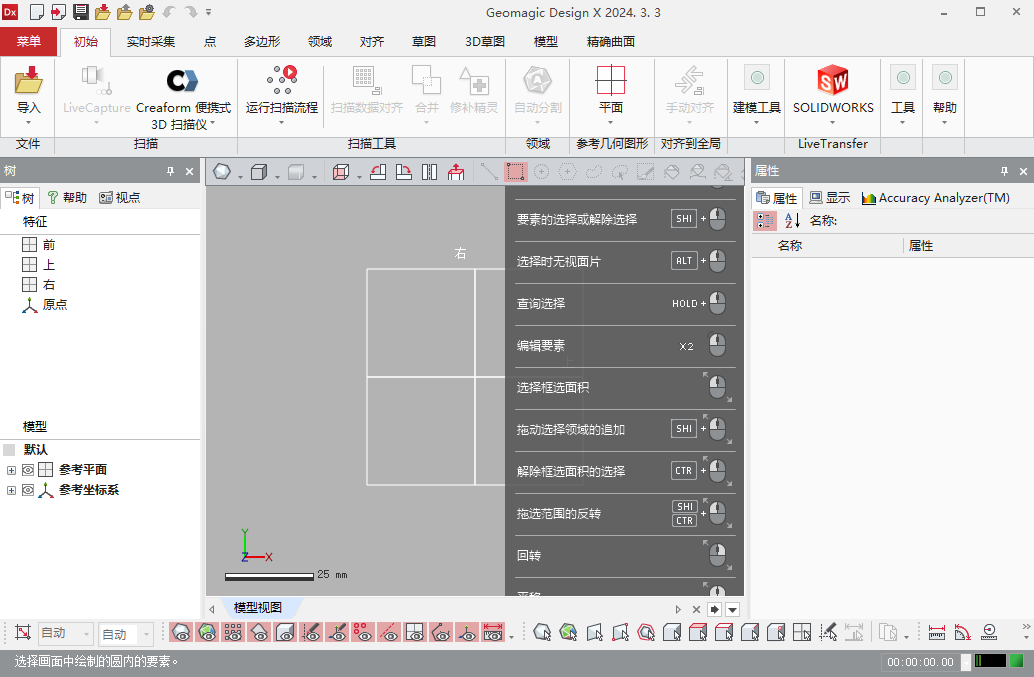Click the measure radius icon
The height and width of the screenshot is (677, 1034).
(989, 633)
